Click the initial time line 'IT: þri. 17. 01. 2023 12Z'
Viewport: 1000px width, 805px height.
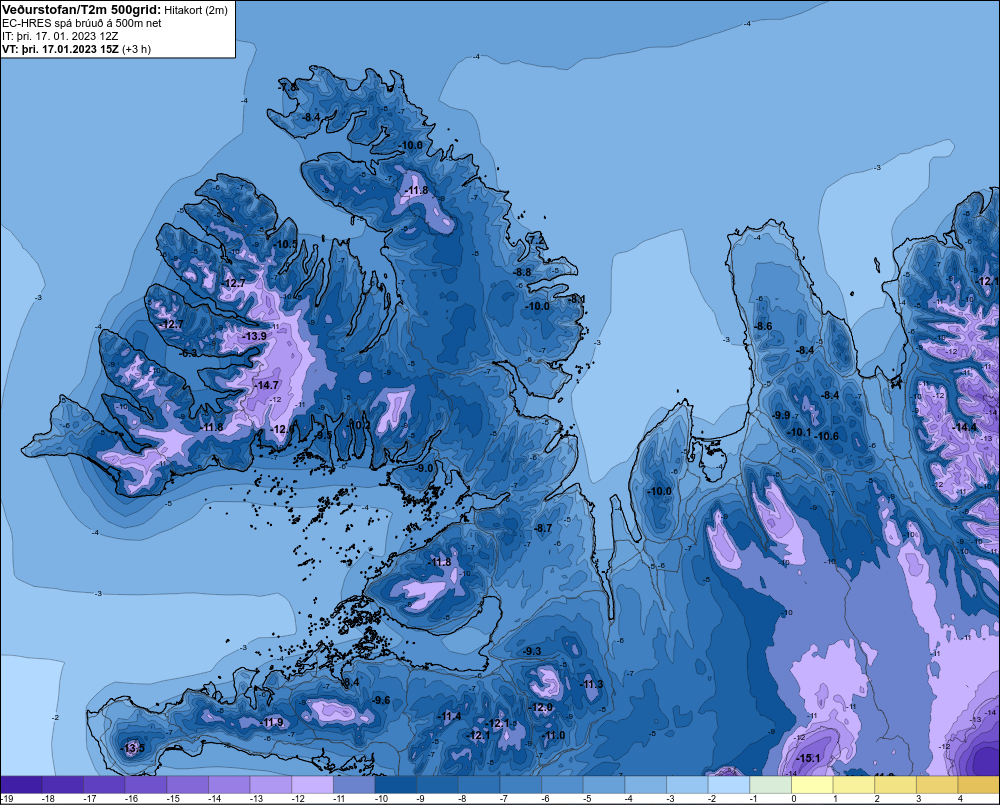click(60, 36)
